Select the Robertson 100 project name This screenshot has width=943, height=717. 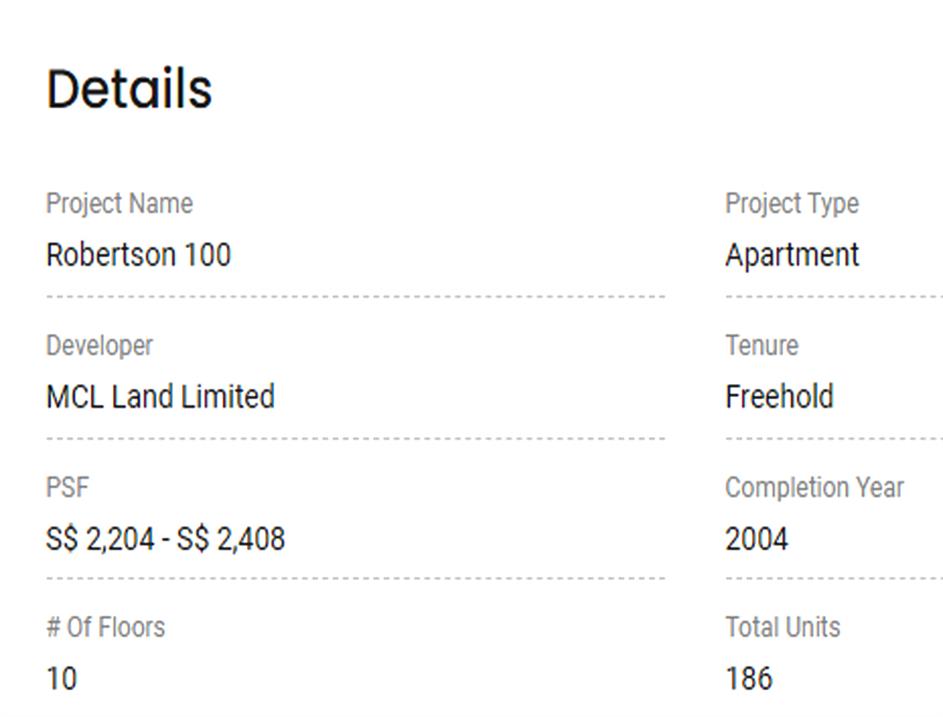(138, 255)
